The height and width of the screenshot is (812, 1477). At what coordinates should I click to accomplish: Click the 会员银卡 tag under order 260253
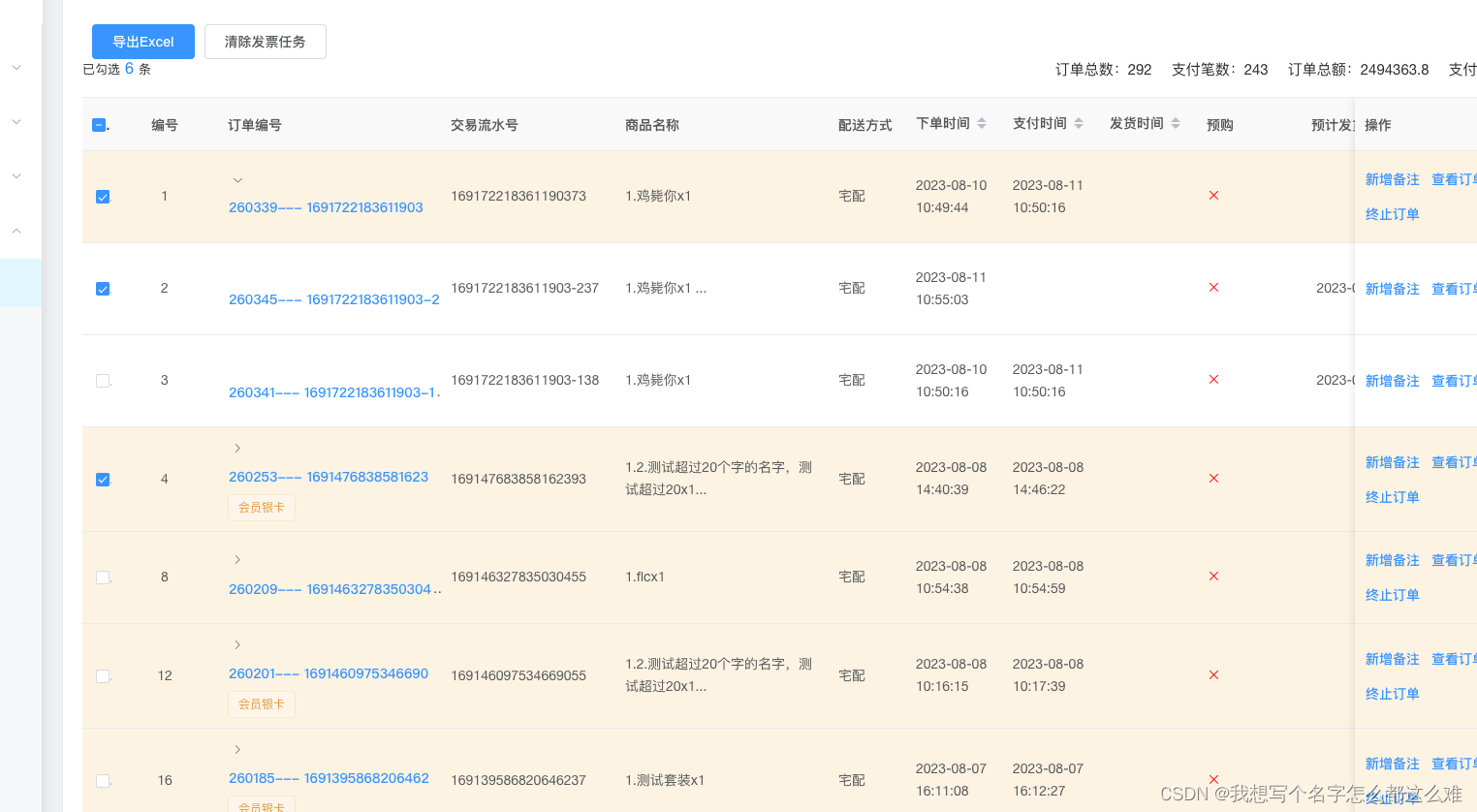point(261,507)
